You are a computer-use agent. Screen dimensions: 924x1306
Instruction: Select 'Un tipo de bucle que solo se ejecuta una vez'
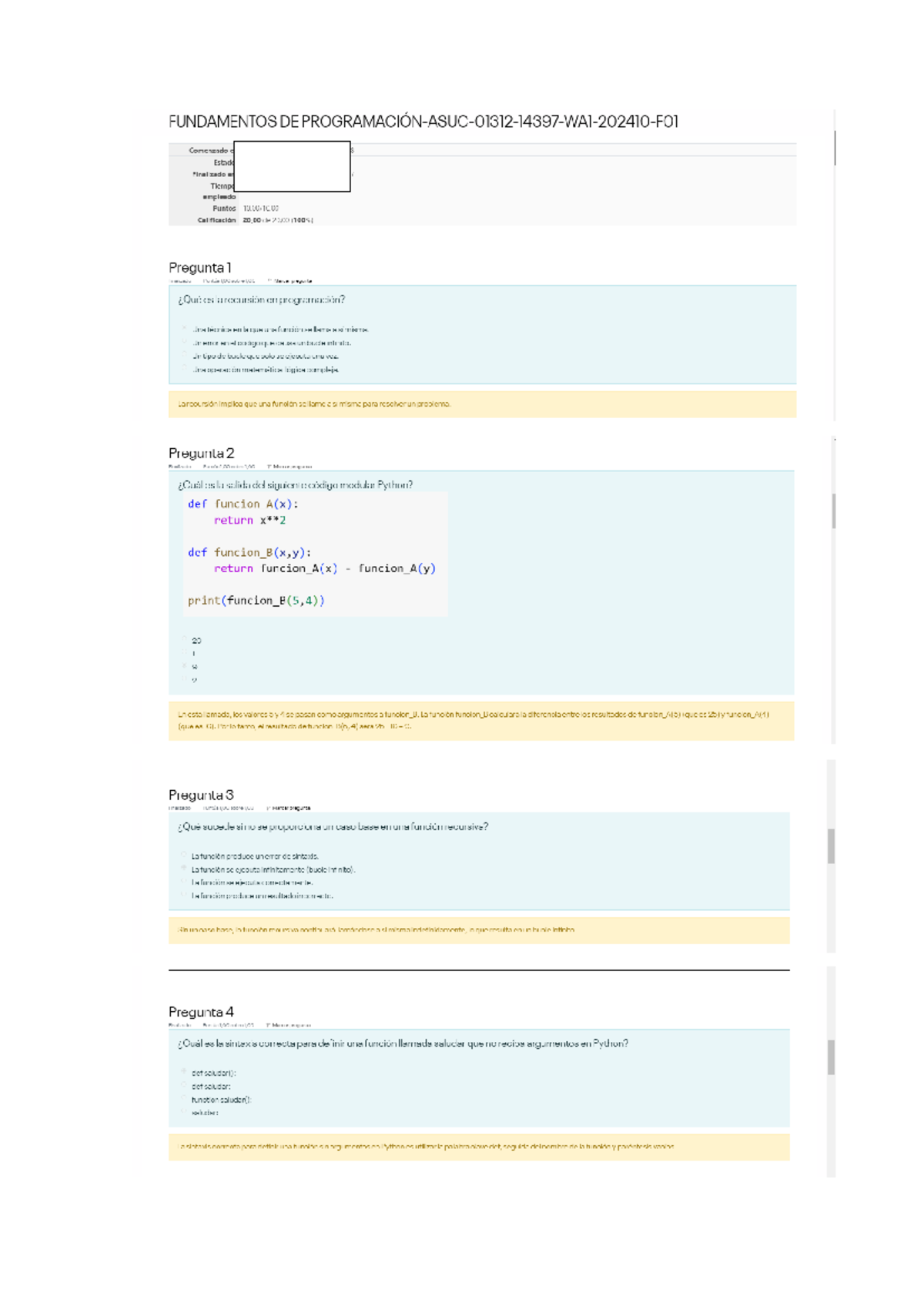[x=186, y=356]
